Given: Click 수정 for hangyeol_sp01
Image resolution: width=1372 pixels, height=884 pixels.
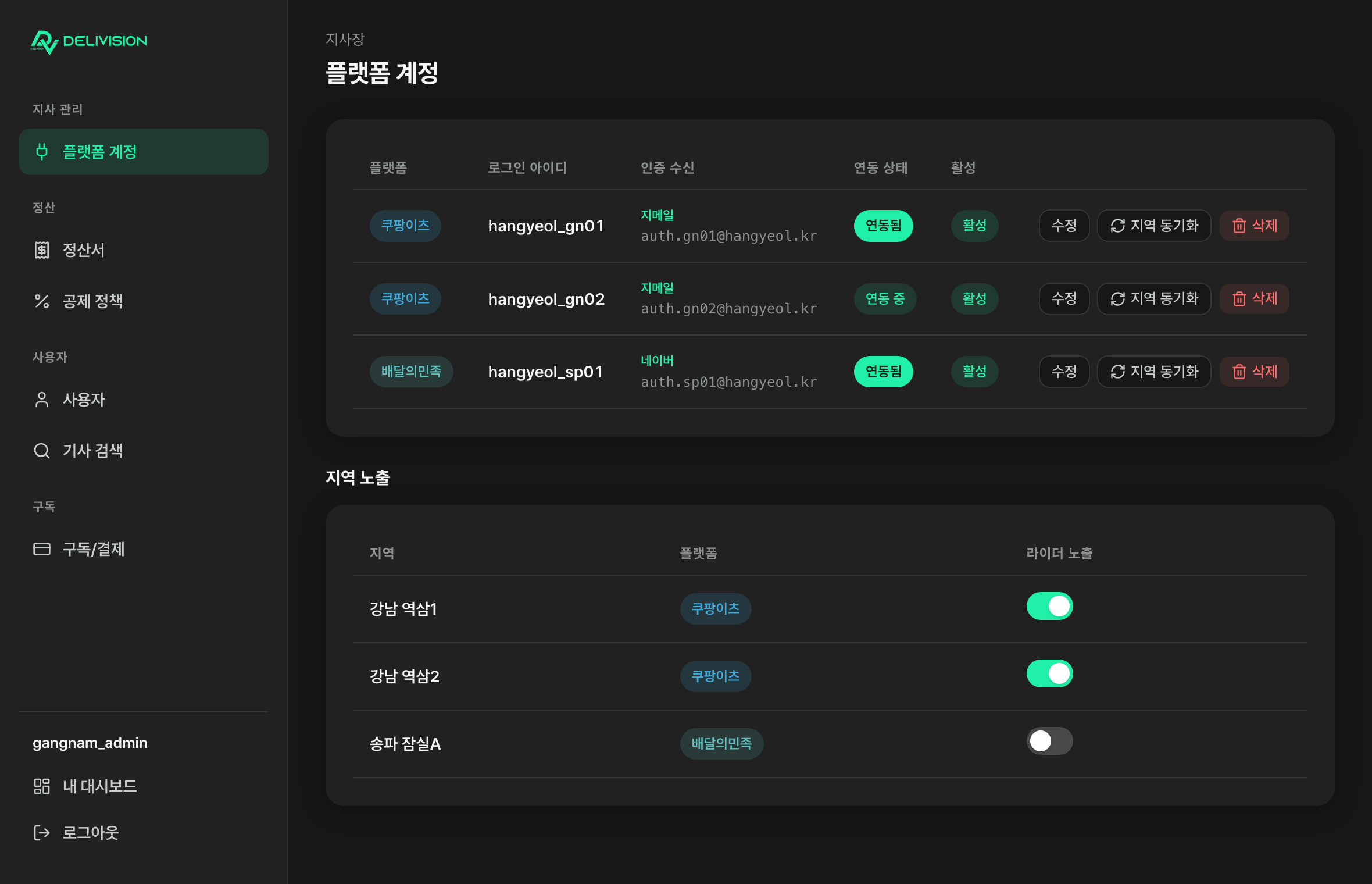Looking at the screenshot, I should point(1064,372).
